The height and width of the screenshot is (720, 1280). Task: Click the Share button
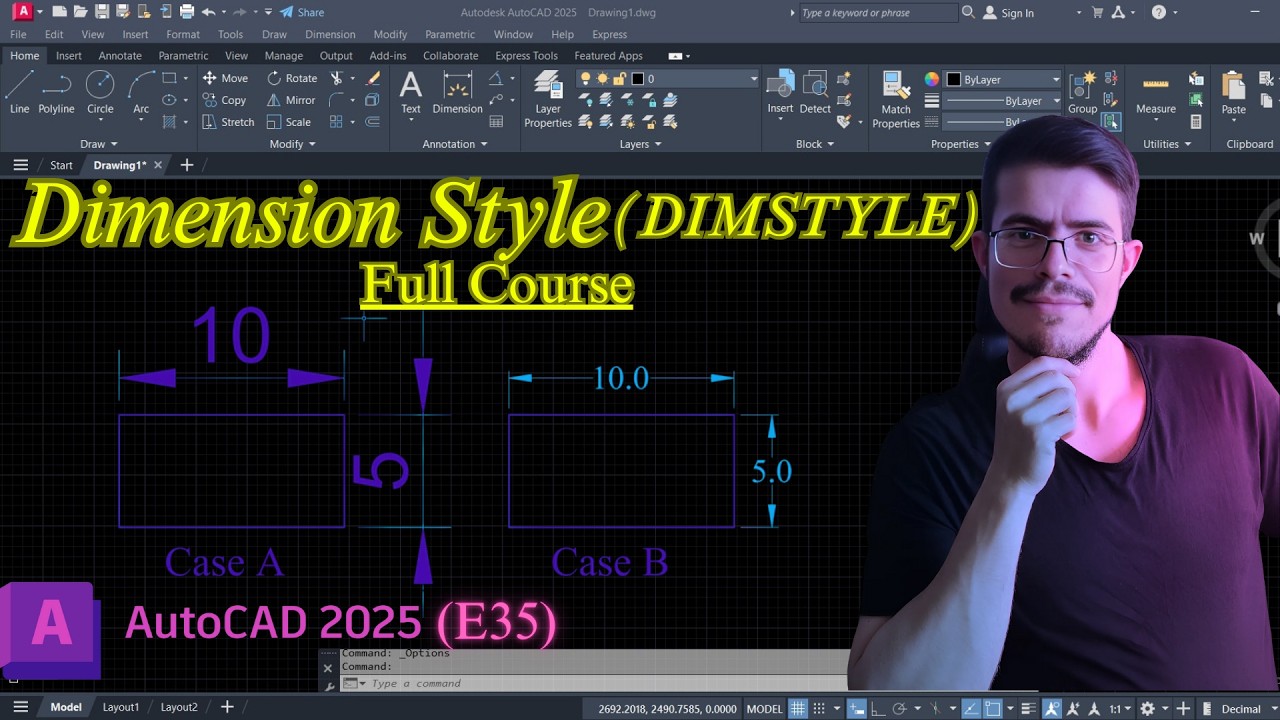(301, 12)
